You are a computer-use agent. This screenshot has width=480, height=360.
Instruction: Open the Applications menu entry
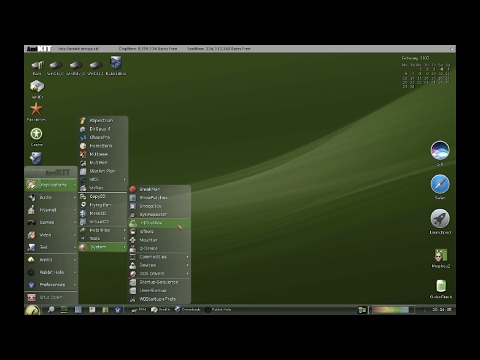point(51,185)
